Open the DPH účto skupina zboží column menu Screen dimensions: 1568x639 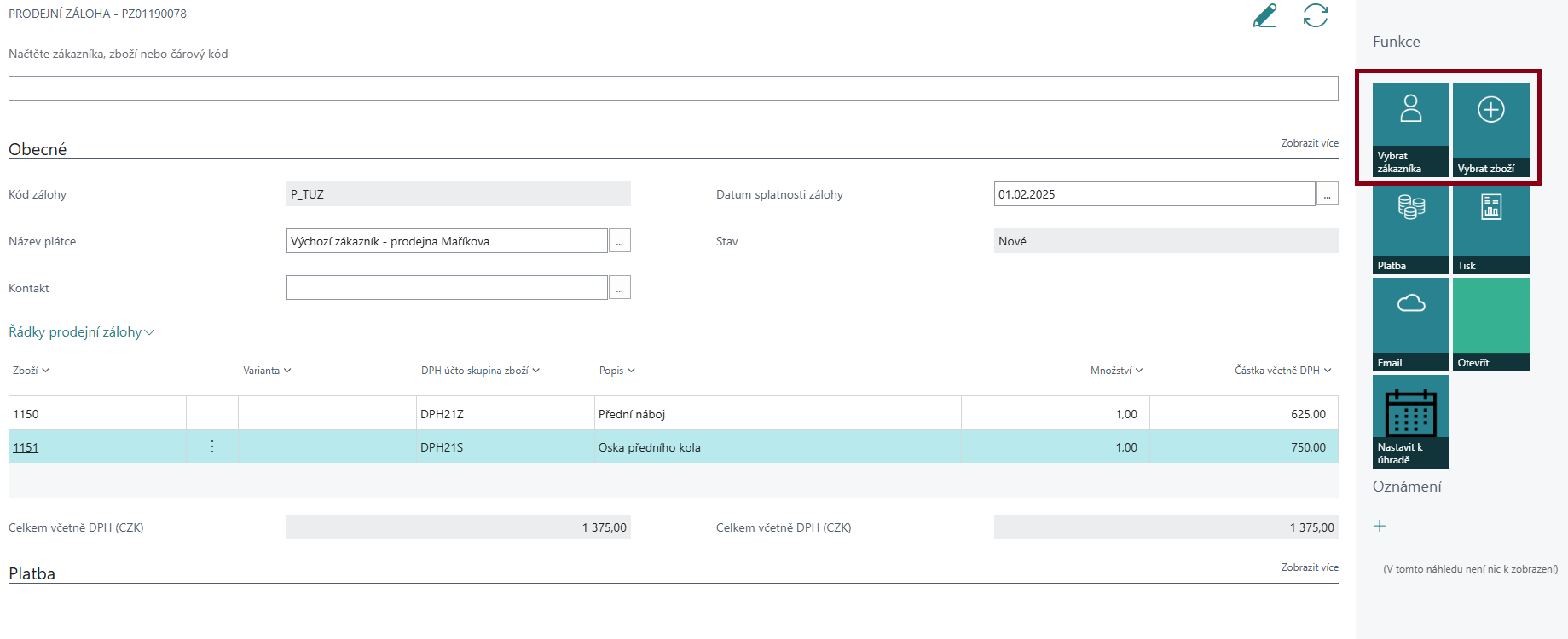coord(480,371)
